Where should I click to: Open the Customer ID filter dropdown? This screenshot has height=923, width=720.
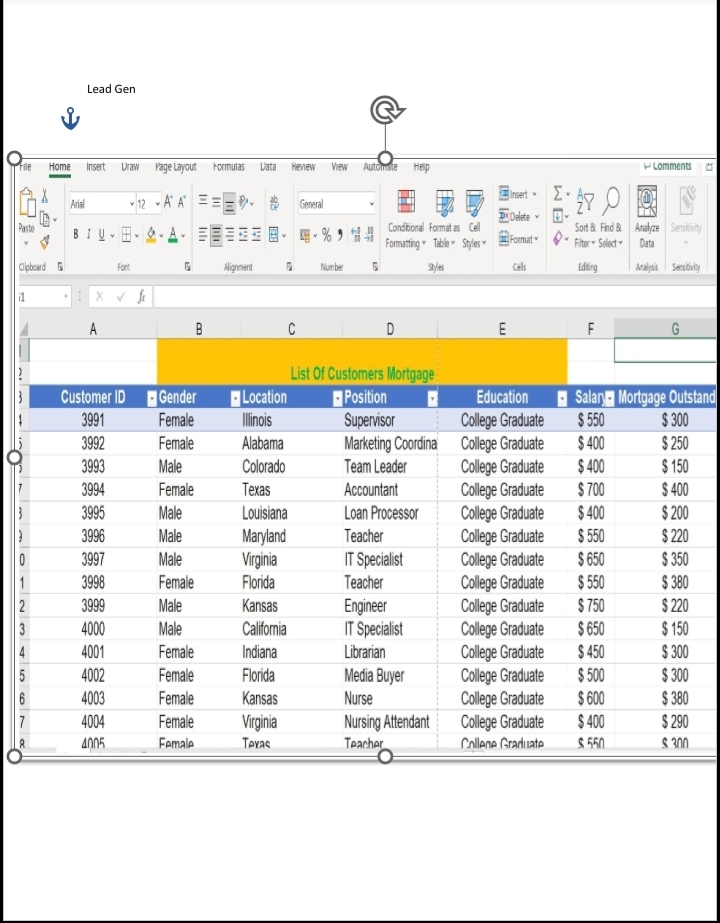[x=152, y=399]
